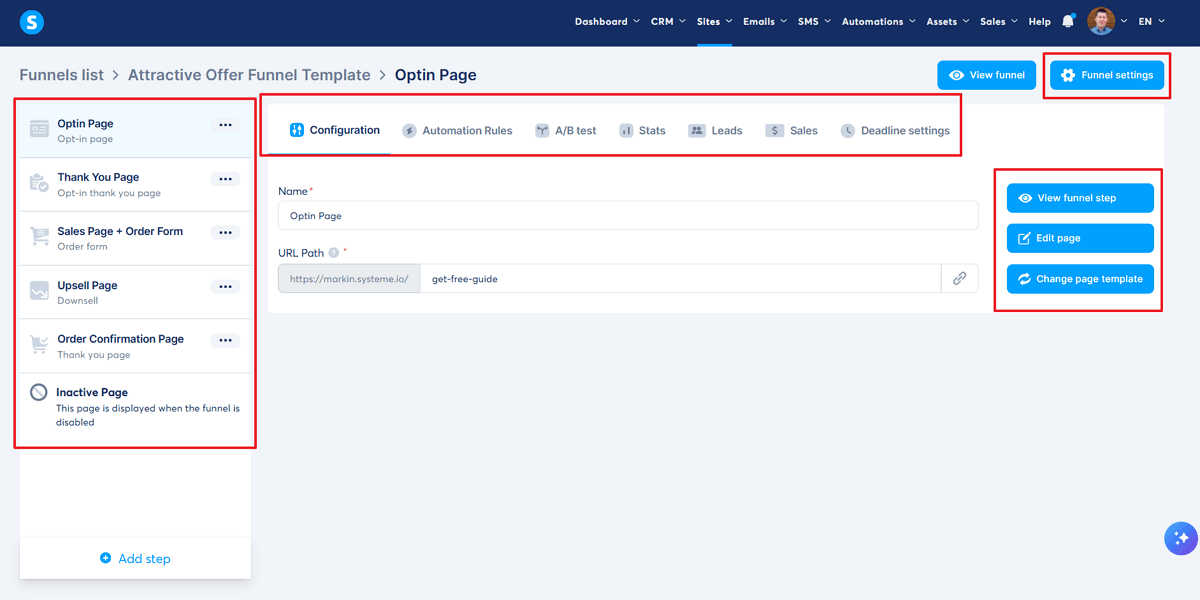Open options menu for Upsell Page

[225, 286]
